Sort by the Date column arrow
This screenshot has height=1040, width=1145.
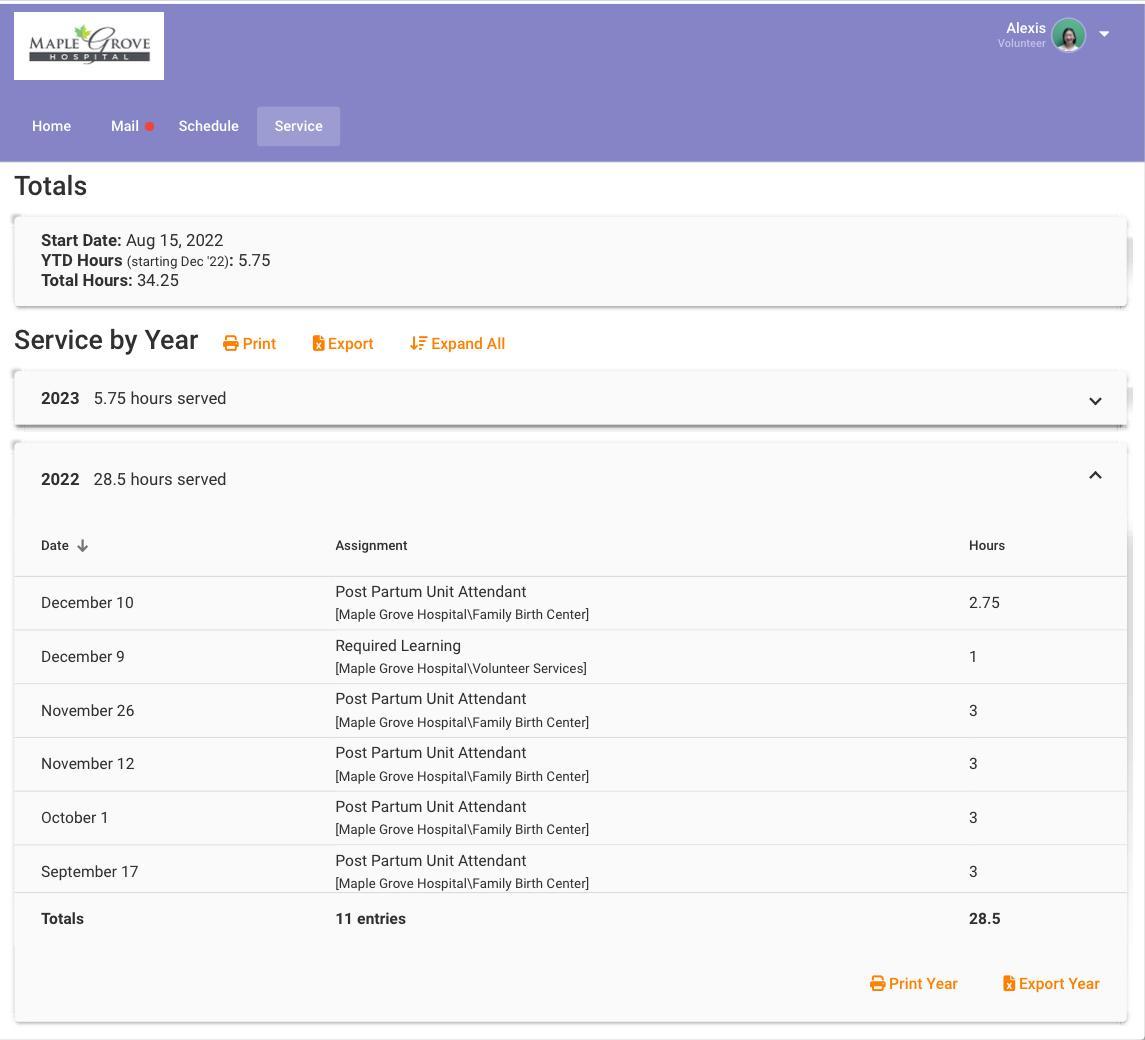pos(83,546)
